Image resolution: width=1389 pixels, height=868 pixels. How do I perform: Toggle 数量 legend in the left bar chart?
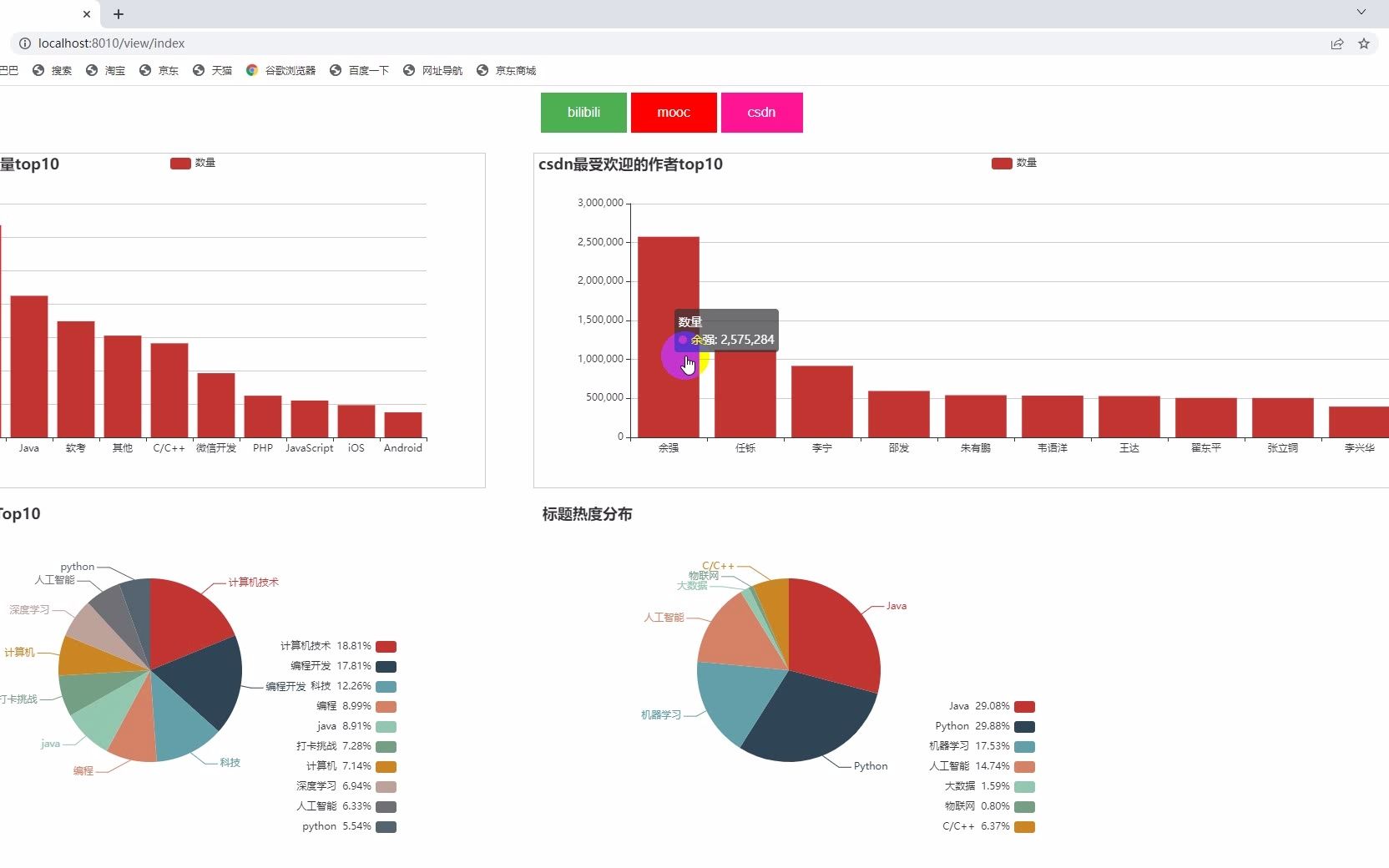pos(193,164)
